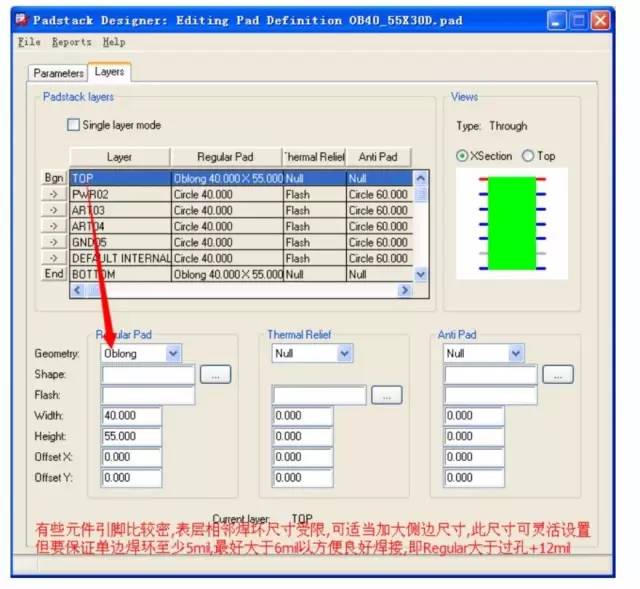640x589 pixels.
Task: Select the BOTTOM layer cell
Action: point(120,274)
